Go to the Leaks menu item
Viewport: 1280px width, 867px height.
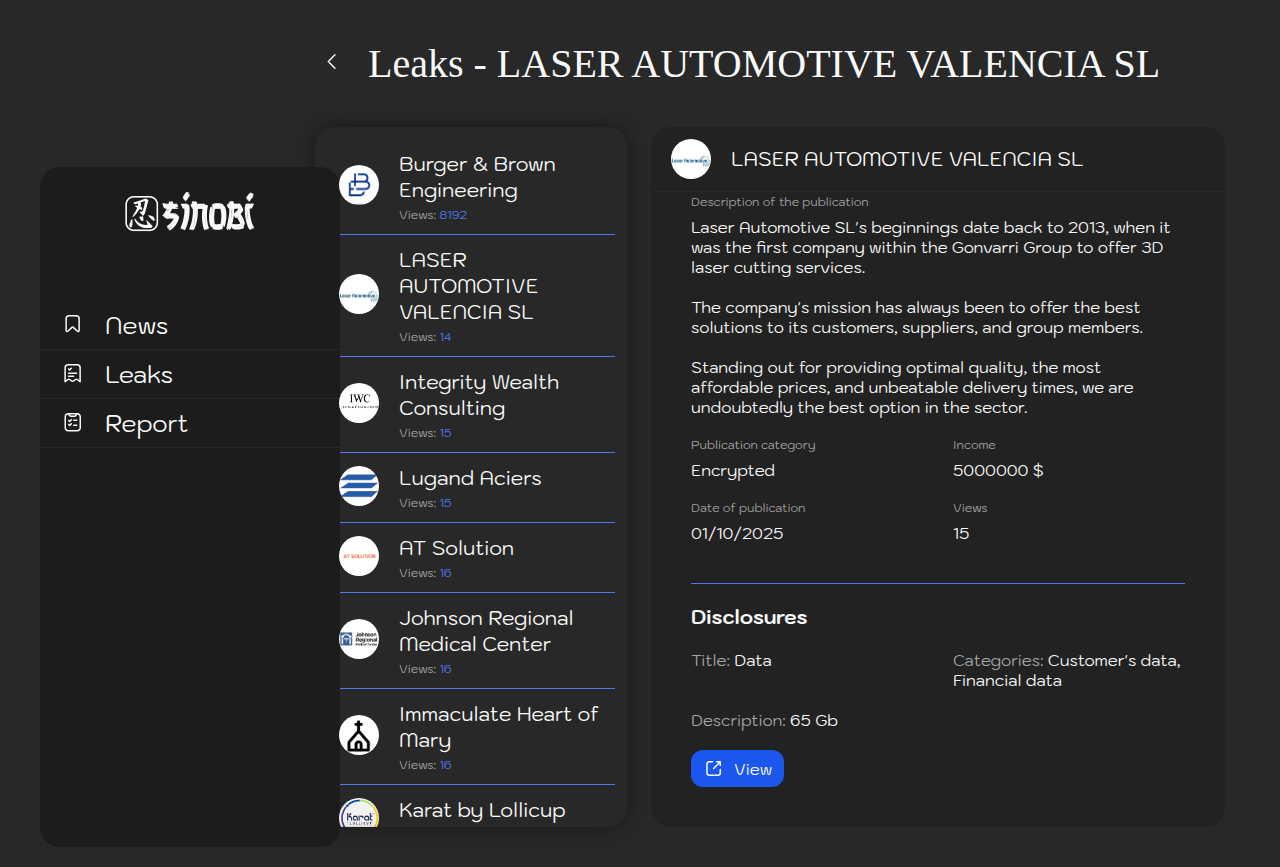[x=139, y=375]
